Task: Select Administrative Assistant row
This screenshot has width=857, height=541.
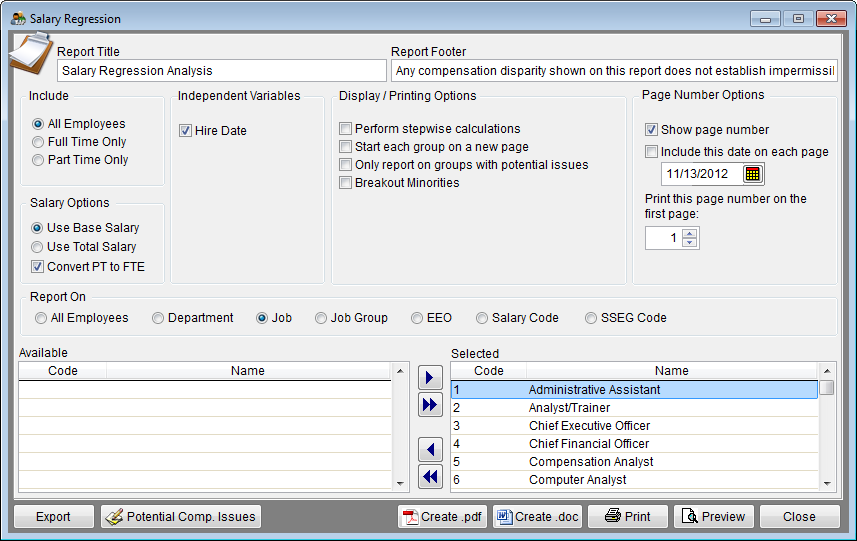Action: coord(635,390)
